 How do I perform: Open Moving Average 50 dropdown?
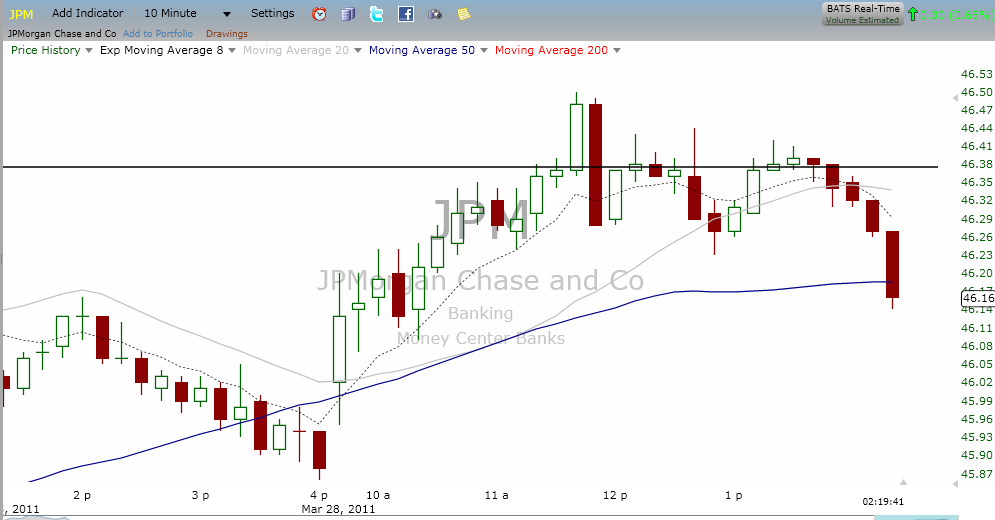pyautogui.click(x=482, y=50)
